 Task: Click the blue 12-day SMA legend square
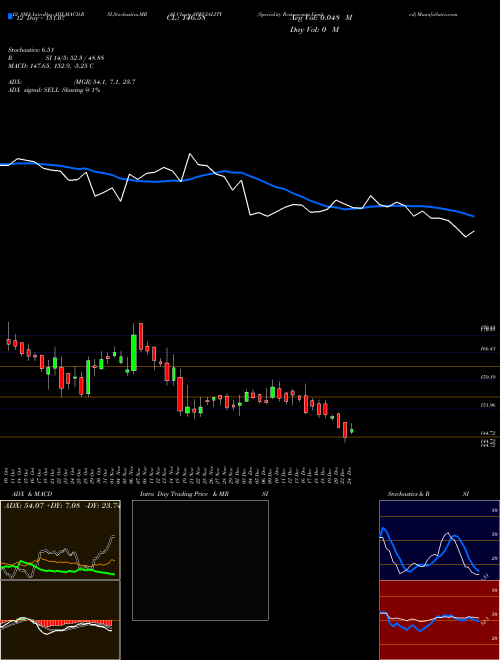pyautogui.click(x=10, y=17)
